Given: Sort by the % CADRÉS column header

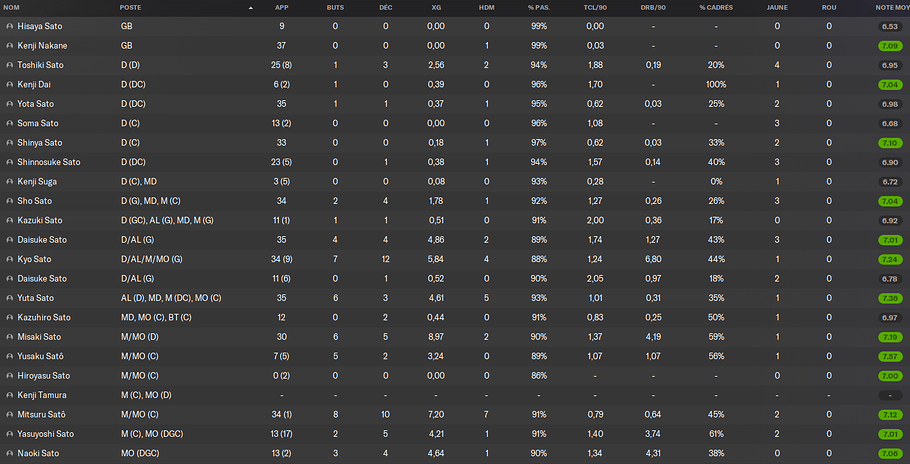Looking at the screenshot, I should 716,8.
